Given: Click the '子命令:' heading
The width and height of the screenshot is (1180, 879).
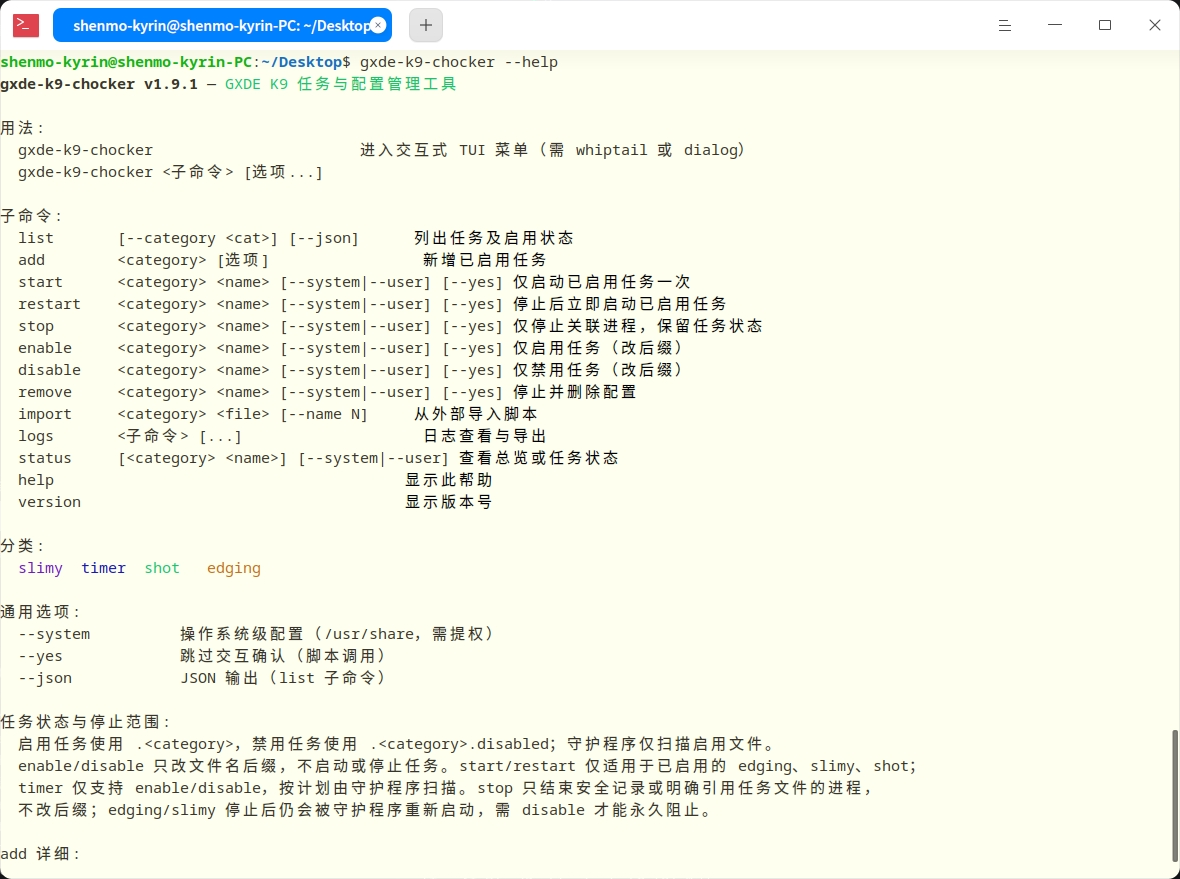Looking at the screenshot, I should [x=32, y=216].
